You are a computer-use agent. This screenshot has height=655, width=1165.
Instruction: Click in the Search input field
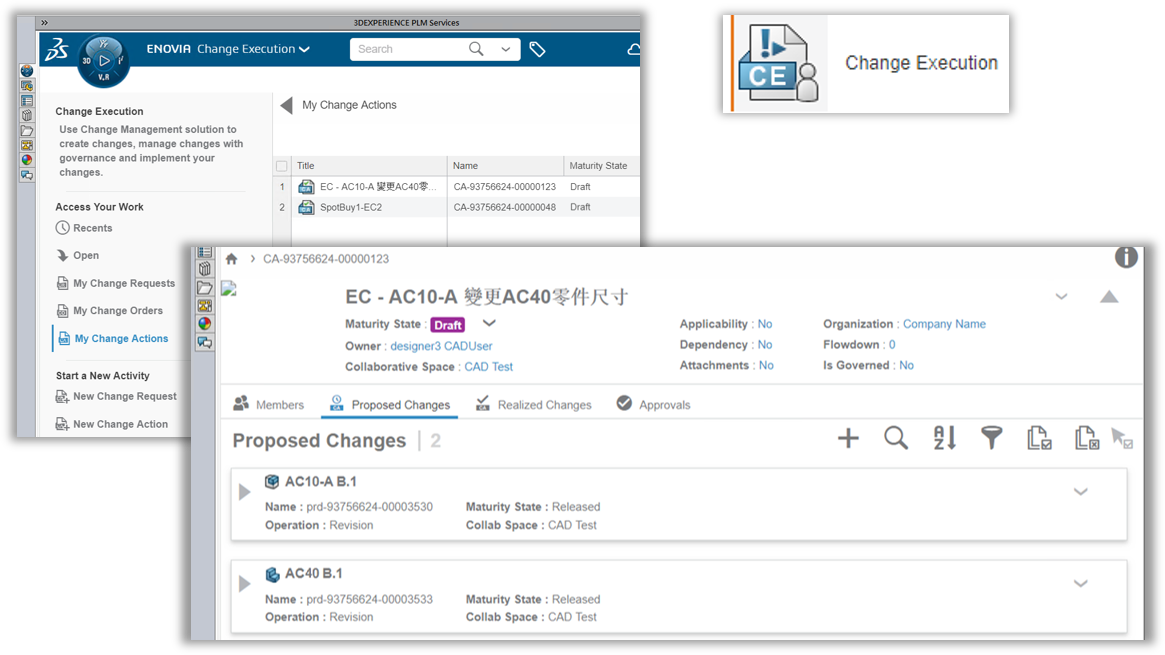410,49
